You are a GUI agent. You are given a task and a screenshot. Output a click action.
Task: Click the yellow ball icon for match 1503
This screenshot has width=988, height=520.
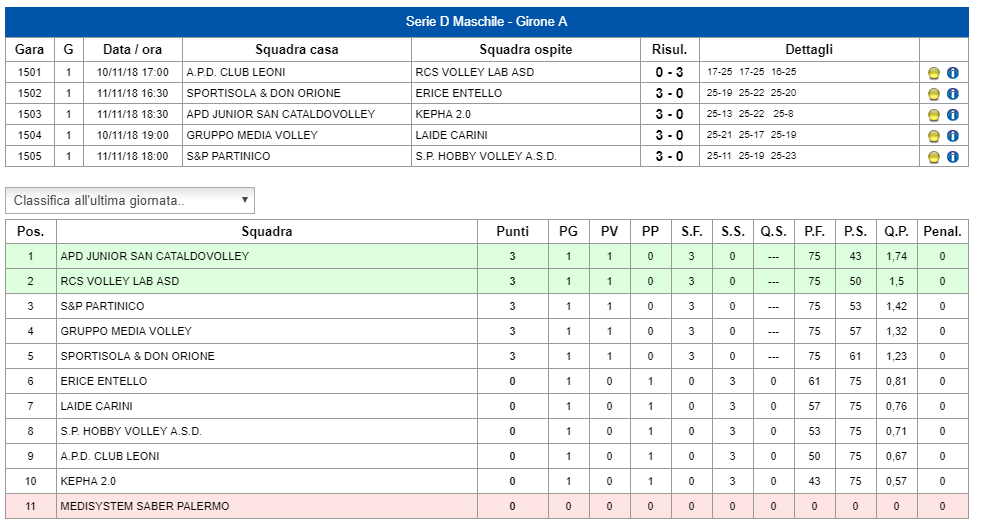point(934,115)
